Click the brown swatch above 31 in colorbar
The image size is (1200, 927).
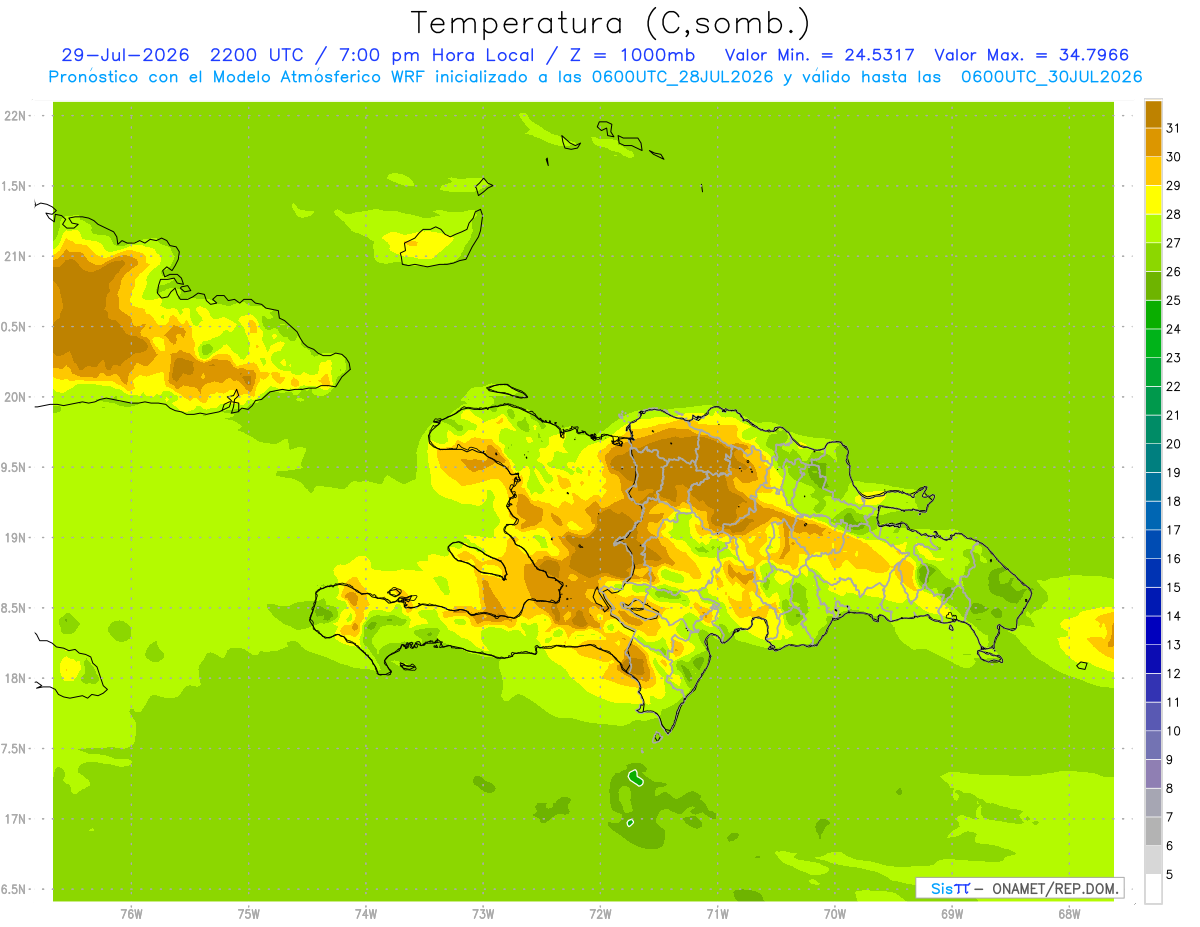1153,114
